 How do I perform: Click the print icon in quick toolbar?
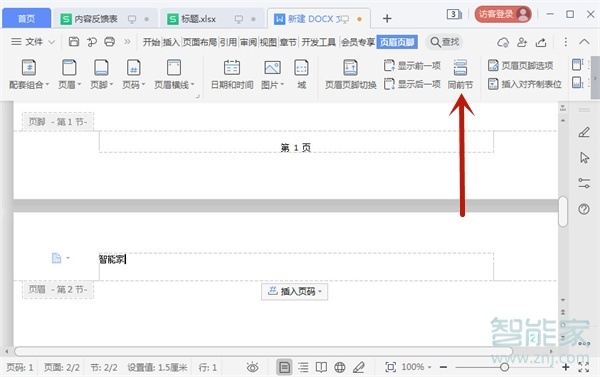(109, 41)
